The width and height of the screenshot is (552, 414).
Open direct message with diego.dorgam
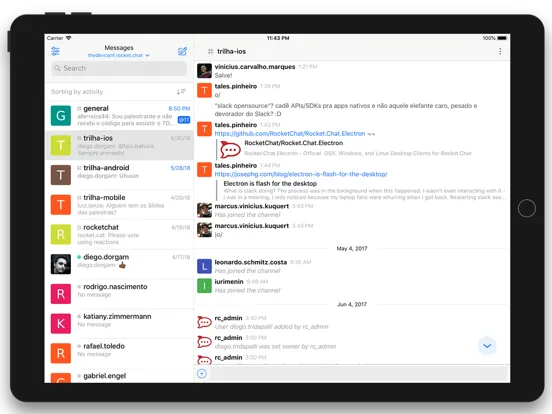coord(120,264)
